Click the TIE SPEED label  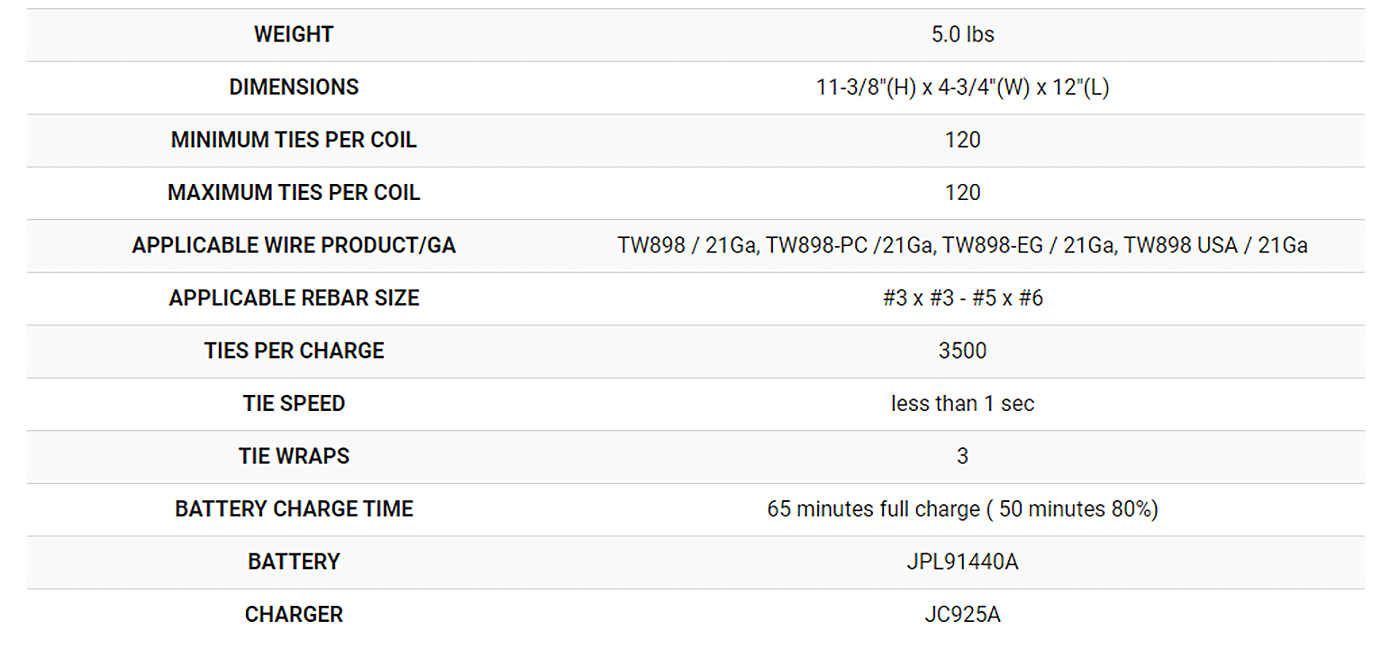293,403
